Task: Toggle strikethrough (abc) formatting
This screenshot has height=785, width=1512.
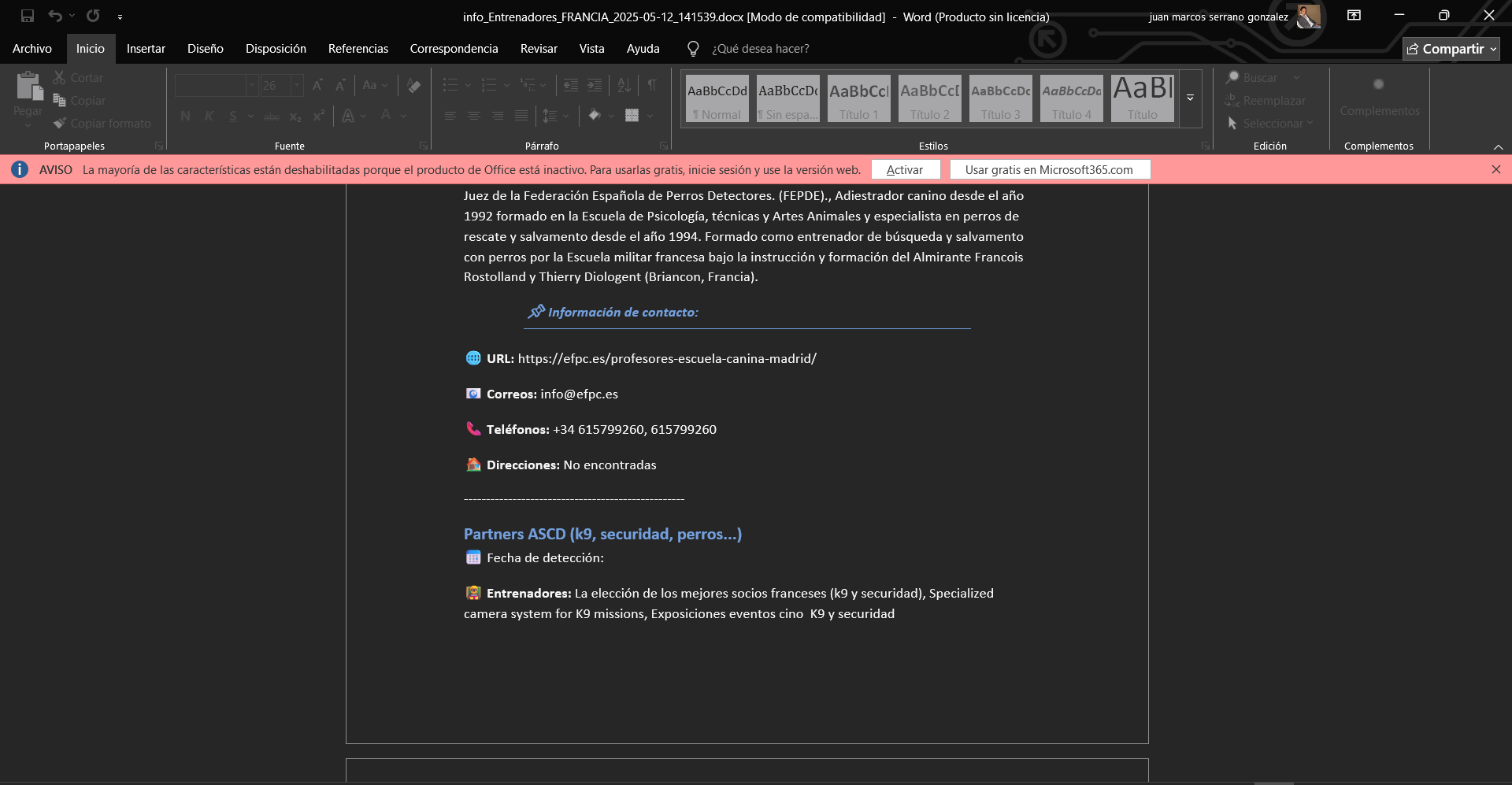Action: coord(272,116)
